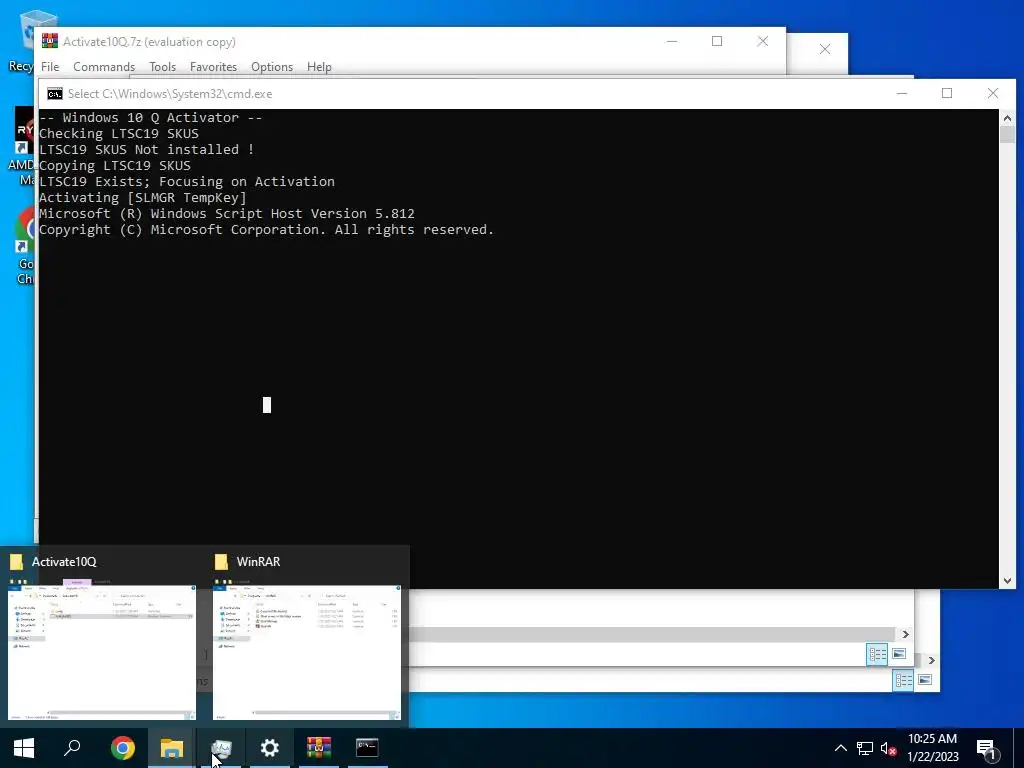Screen dimensions: 1024x768
Task: Maximize the cmd.exe window
Action: (947, 93)
